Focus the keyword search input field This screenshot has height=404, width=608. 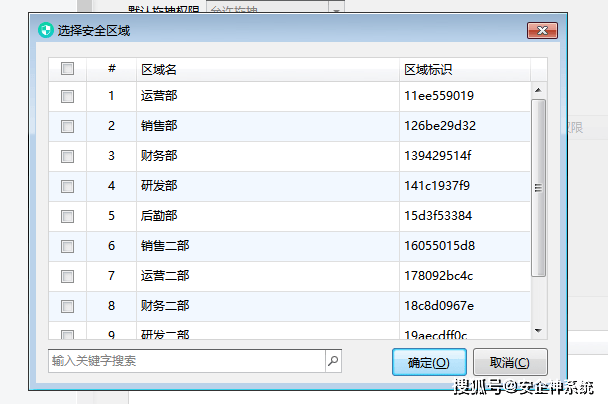(186, 361)
